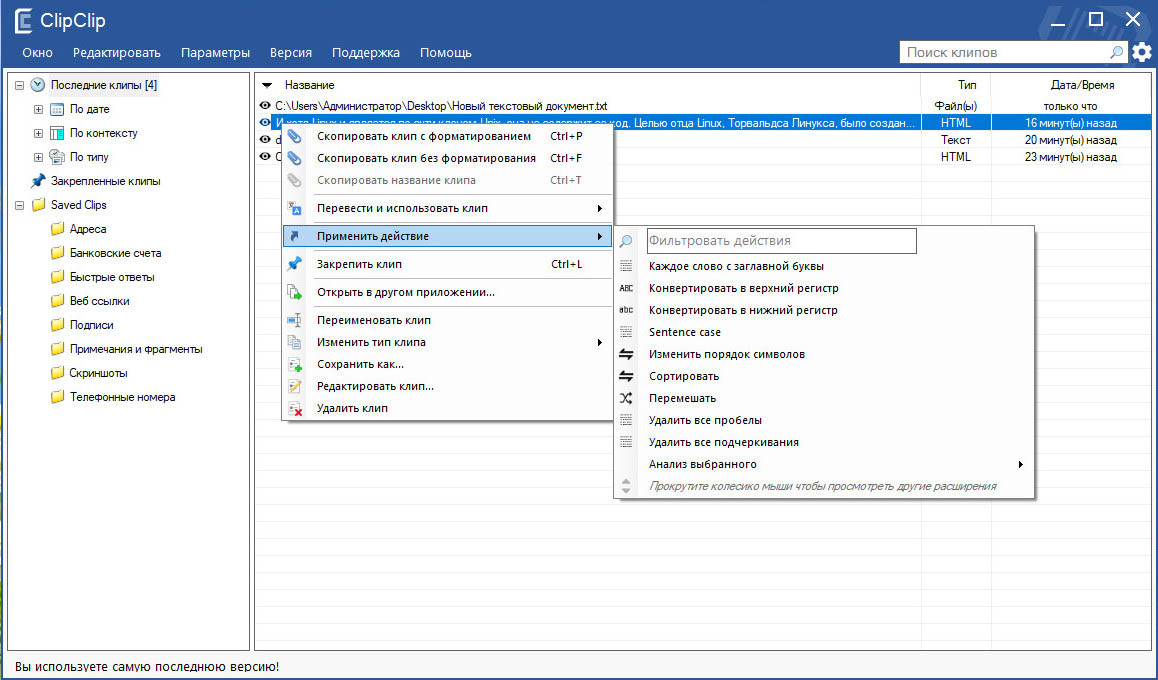Click the table icon next to По контексту
This screenshot has width=1158, height=680.
(x=57, y=134)
